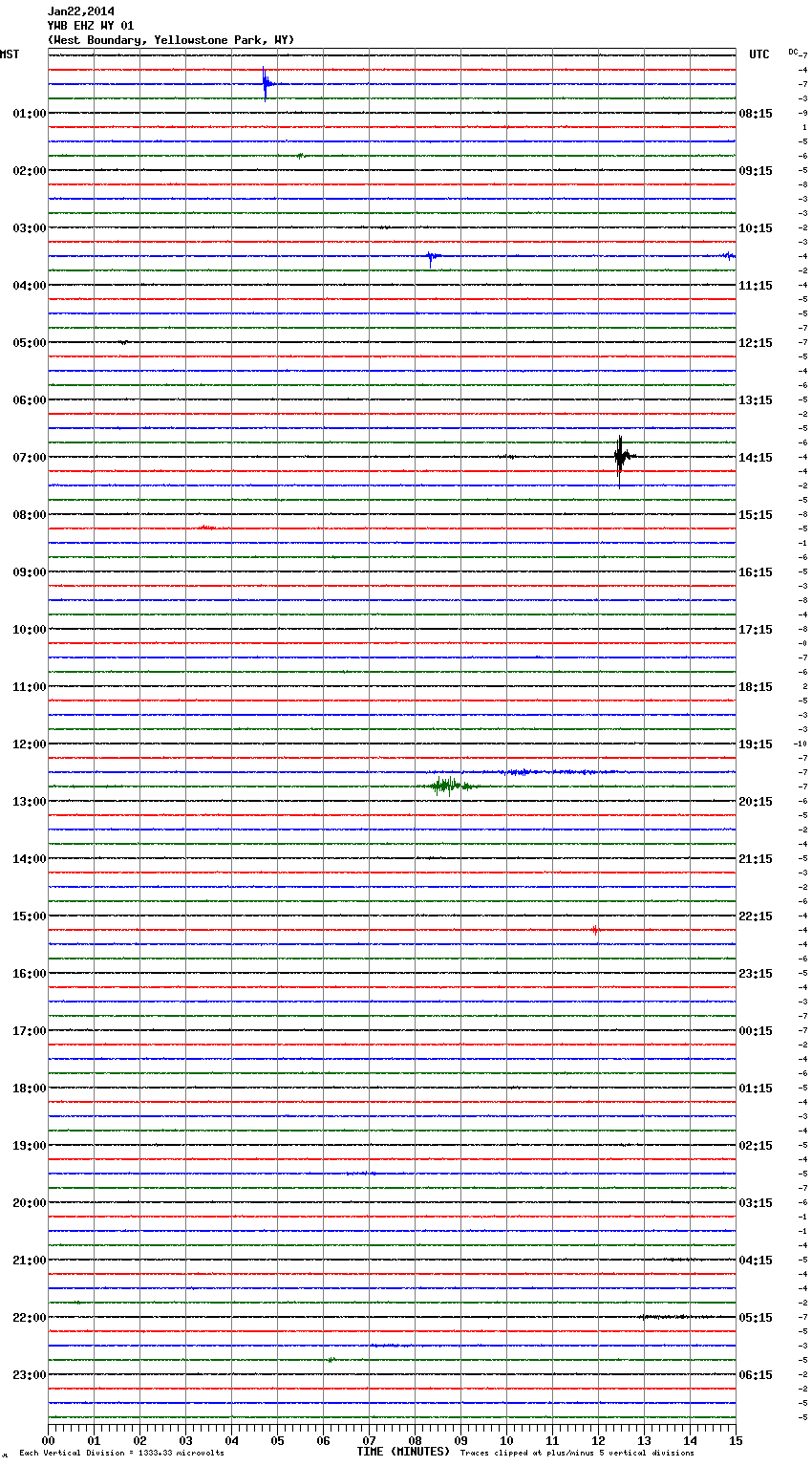Select the 12:00 MST row label

coord(29,744)
